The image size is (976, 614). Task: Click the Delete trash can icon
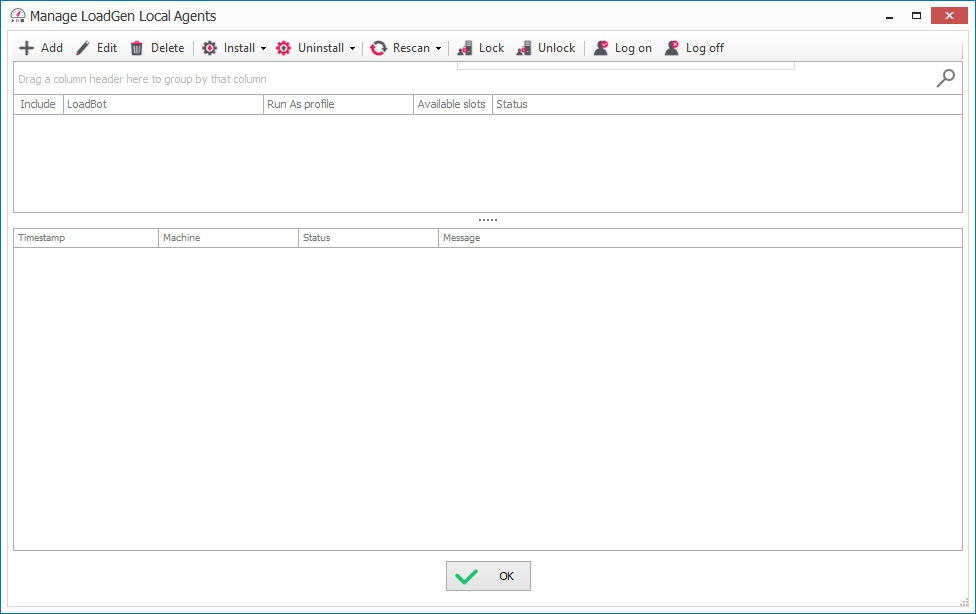(x=137, y=48)
